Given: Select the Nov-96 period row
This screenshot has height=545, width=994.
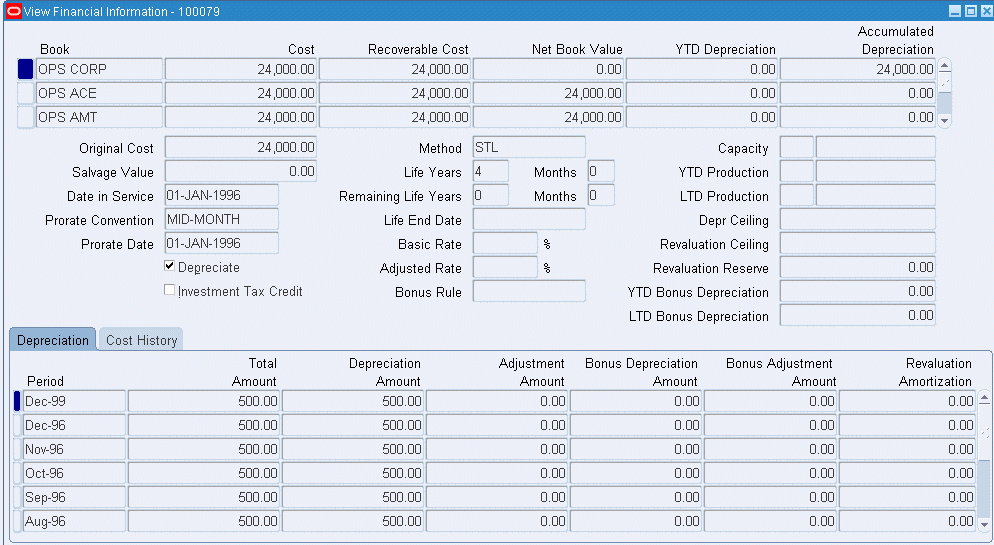Looking at the screenshot, I should coord(74,449).
